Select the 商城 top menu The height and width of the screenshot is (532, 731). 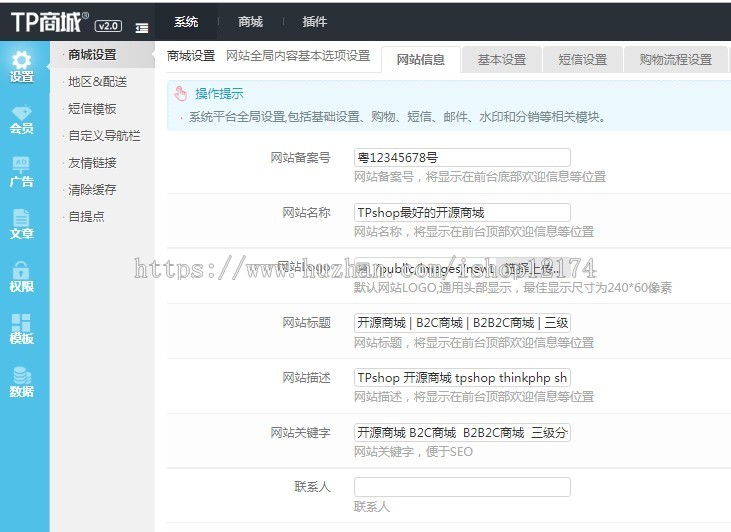[250, 21]
